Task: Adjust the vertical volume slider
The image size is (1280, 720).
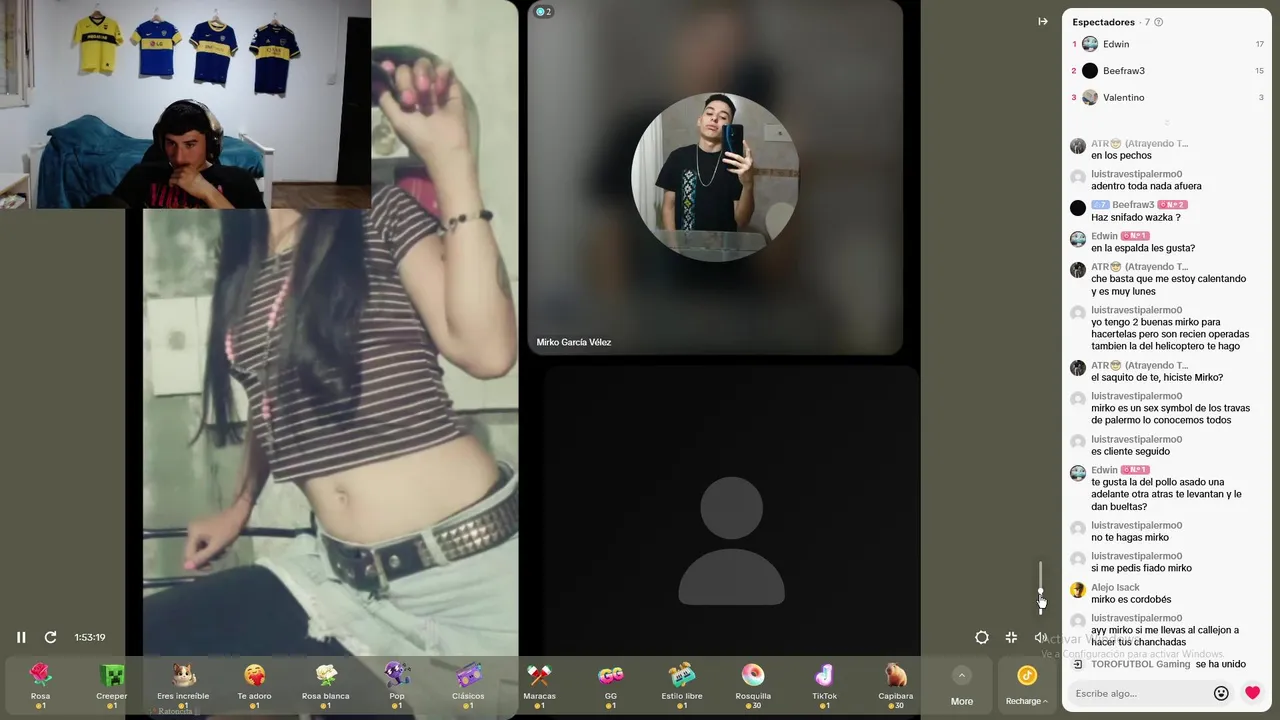Action: (1040, 587)
